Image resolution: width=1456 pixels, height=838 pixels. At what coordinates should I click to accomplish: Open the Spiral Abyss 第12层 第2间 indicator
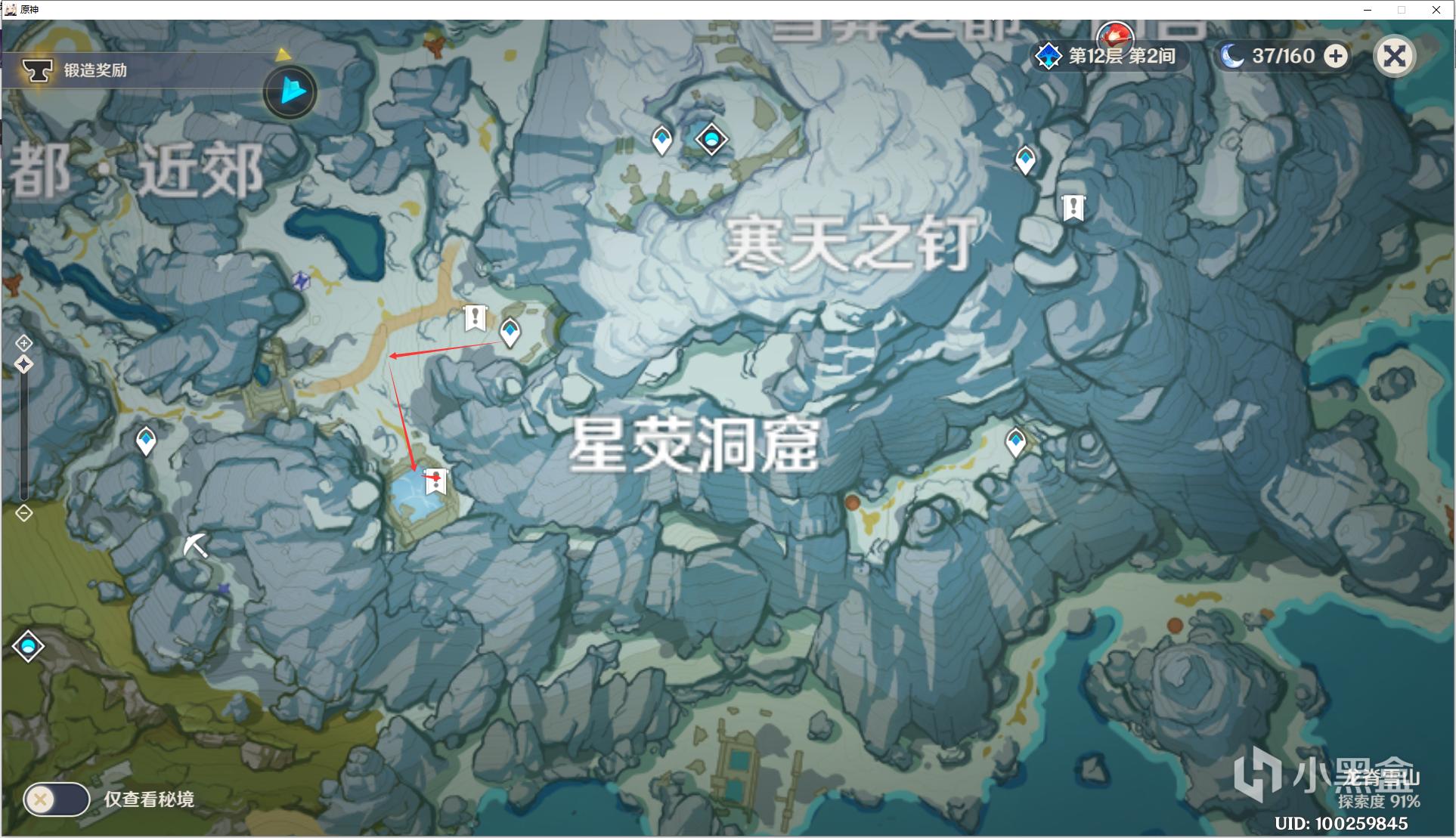coord(1111,56)
